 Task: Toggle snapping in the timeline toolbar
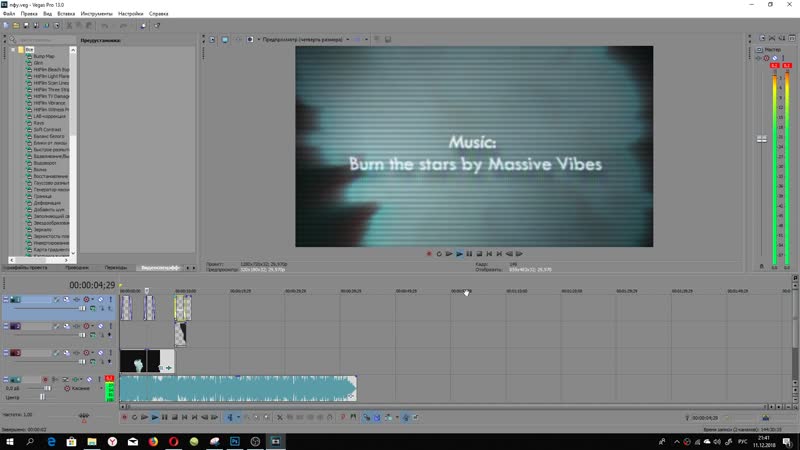tap(366, 417)
